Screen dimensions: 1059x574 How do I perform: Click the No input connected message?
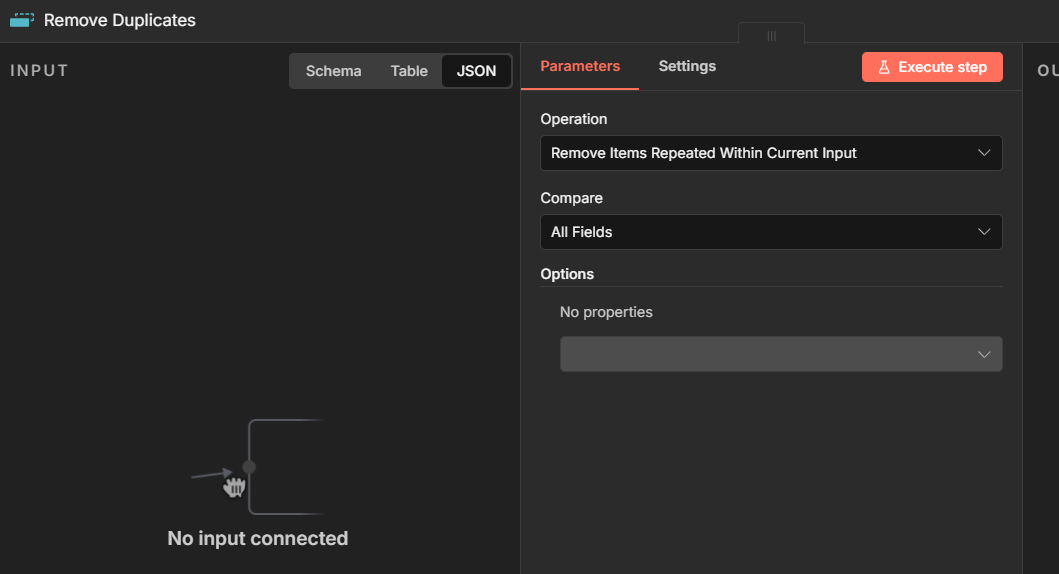[x=258, y=538]
